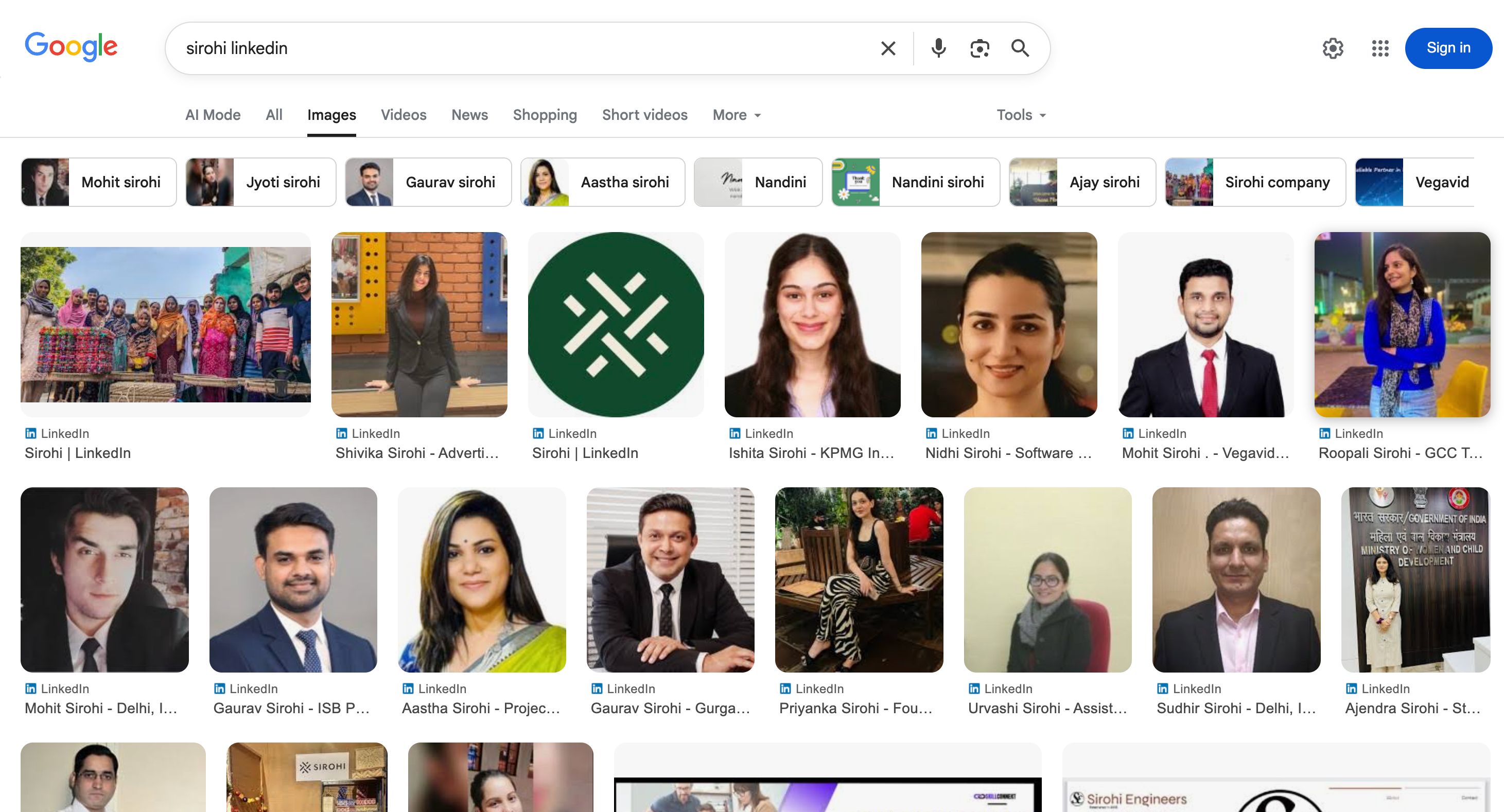Screen dimensions: 1504x812
Task: Clear the search query with X icon
Action: (x=888, y=48)
